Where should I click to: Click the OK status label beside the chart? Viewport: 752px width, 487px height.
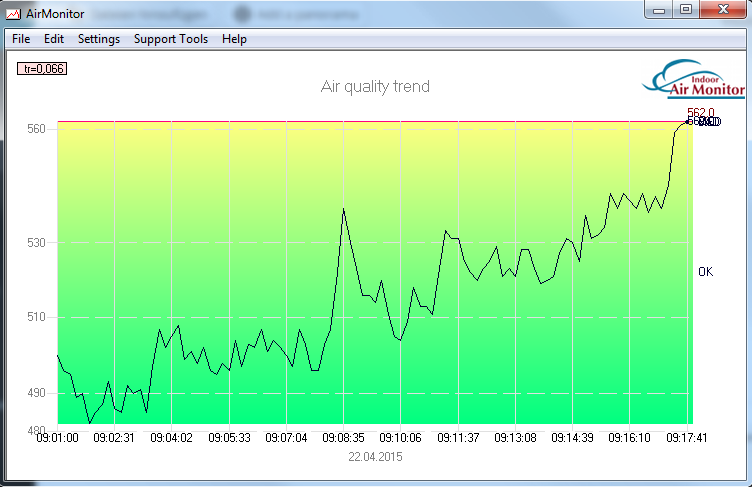pyautogui.click(x=706, y=271)
